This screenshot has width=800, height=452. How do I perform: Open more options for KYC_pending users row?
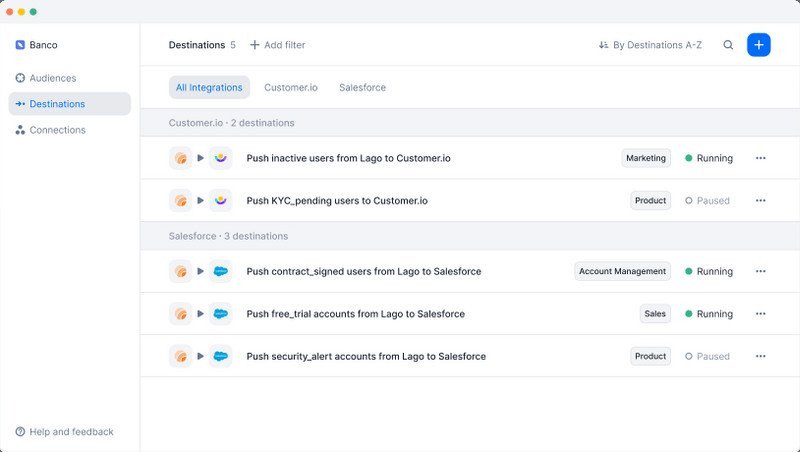pos(760,201)
